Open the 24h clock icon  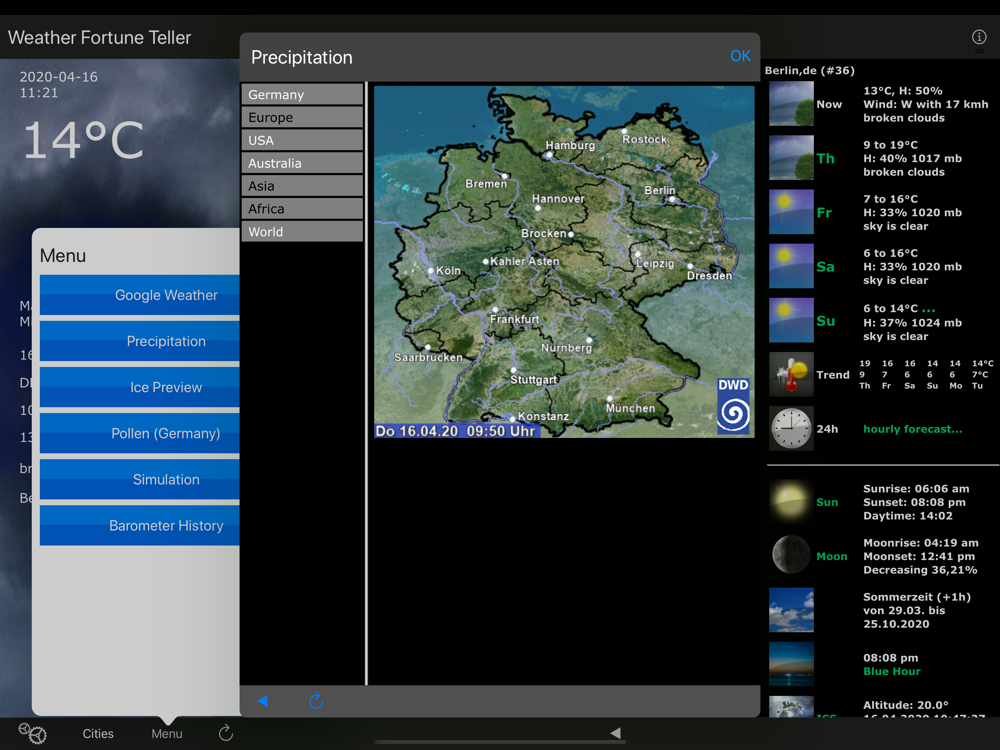791,429
